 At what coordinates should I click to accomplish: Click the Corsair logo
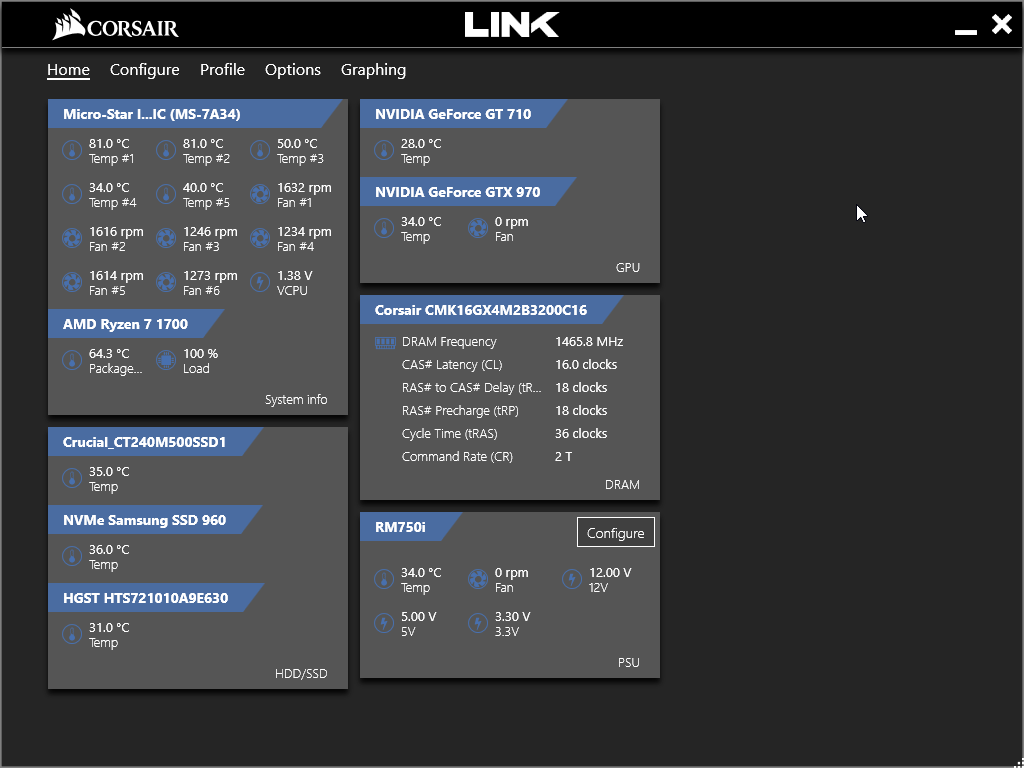[x=116, y=25]
